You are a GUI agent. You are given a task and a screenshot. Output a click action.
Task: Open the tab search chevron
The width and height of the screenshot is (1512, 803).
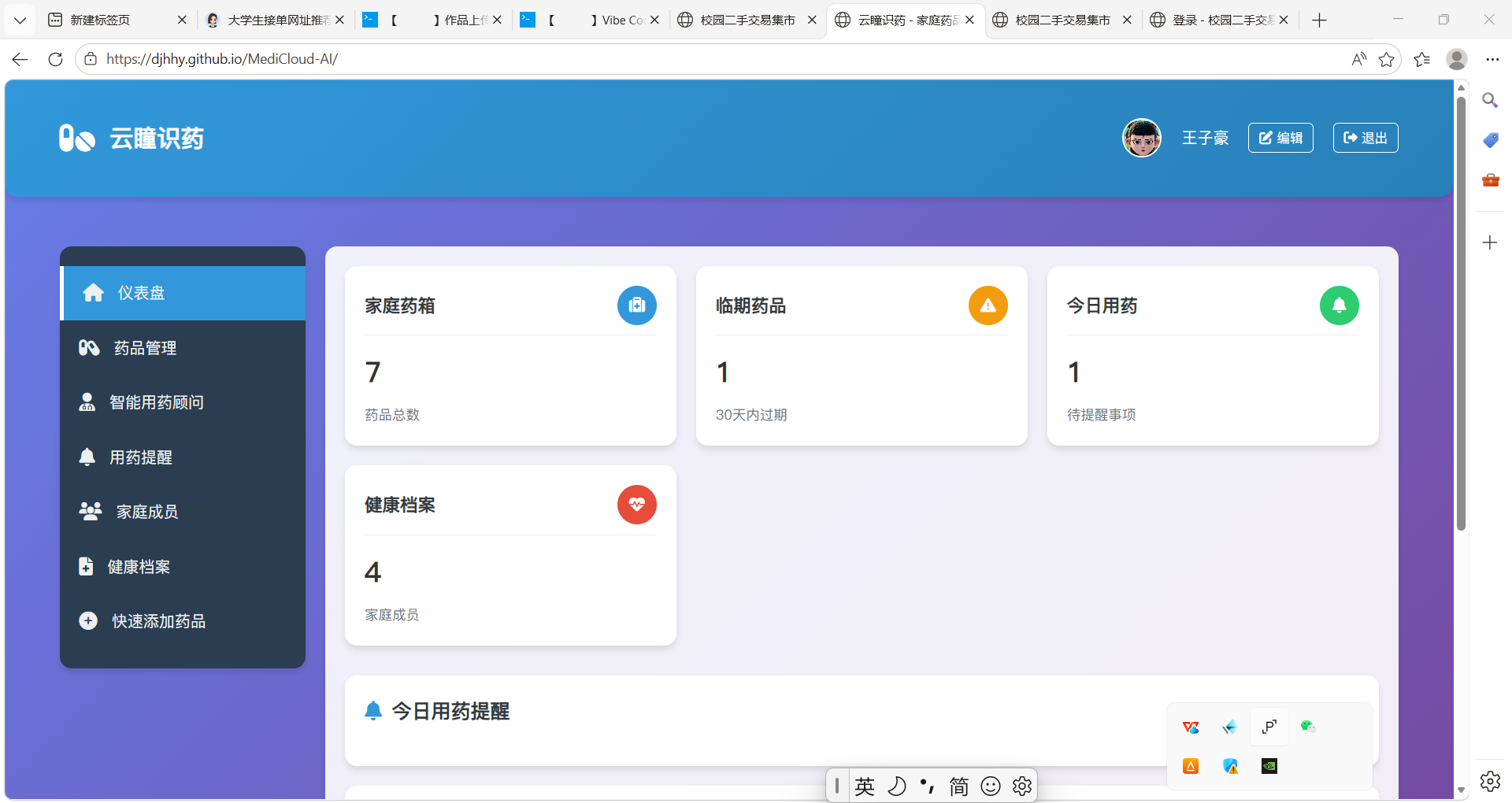coord(20,20)
